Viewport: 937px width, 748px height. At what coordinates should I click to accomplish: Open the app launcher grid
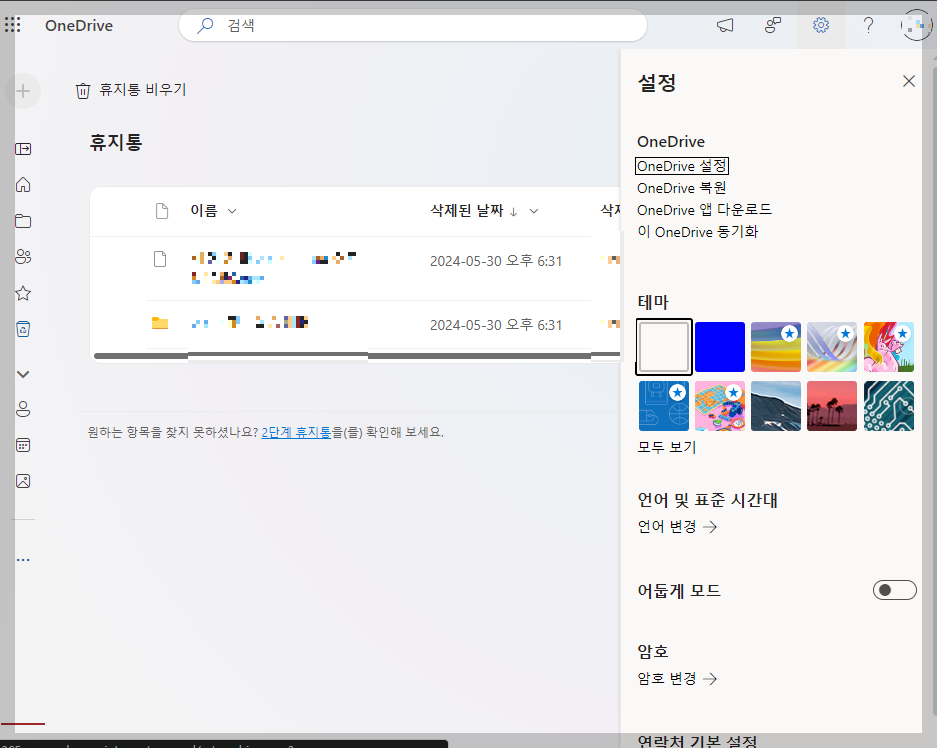point(13,25)
